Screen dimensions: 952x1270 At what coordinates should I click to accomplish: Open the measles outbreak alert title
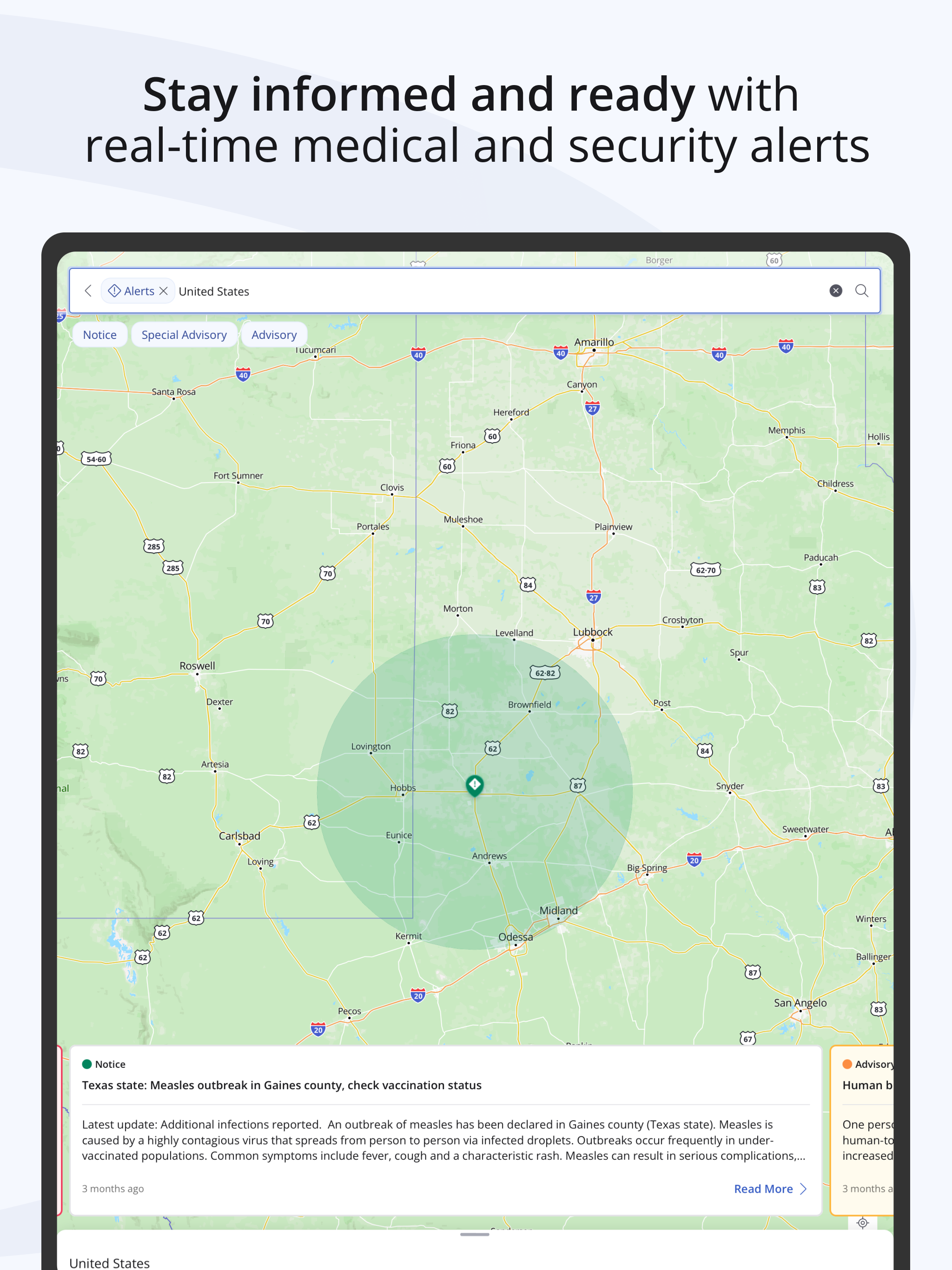tap(281, 1085)
